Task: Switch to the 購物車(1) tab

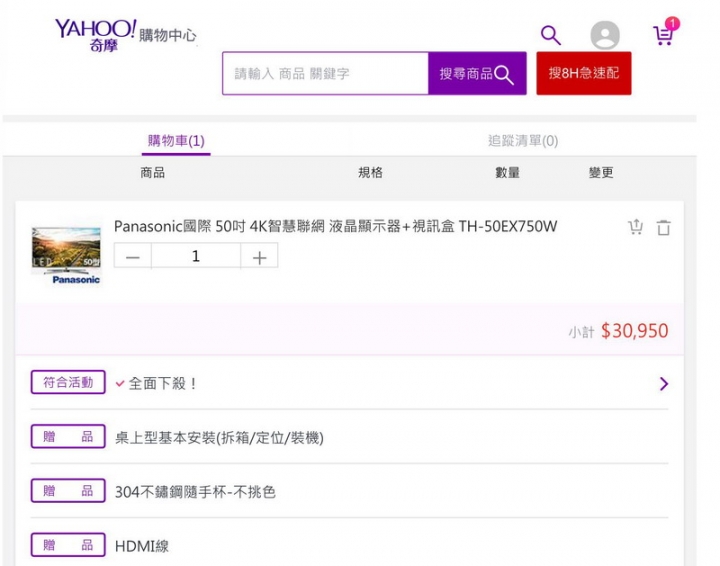Action: click(176, 141)
